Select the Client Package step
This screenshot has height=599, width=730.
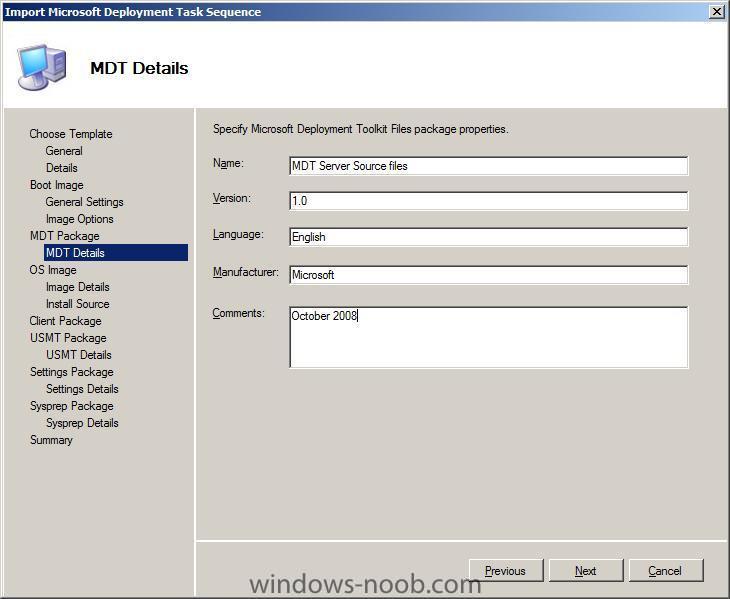point(66,321)
